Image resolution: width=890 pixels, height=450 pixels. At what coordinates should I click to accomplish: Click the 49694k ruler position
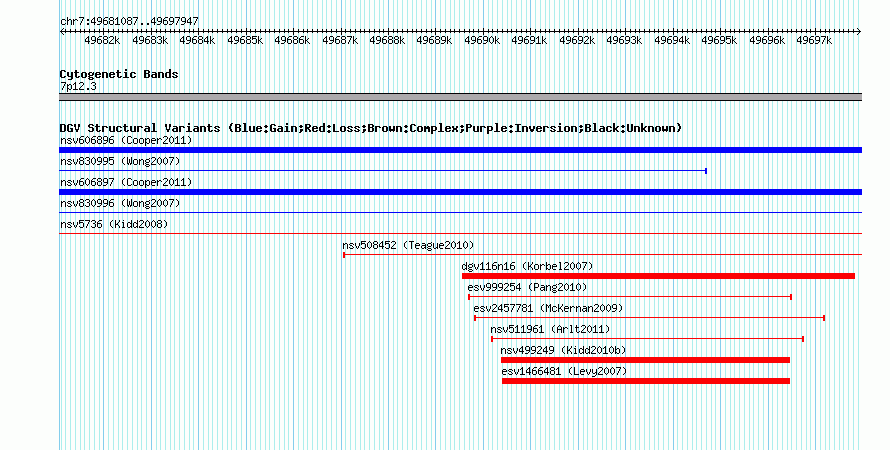672,40
